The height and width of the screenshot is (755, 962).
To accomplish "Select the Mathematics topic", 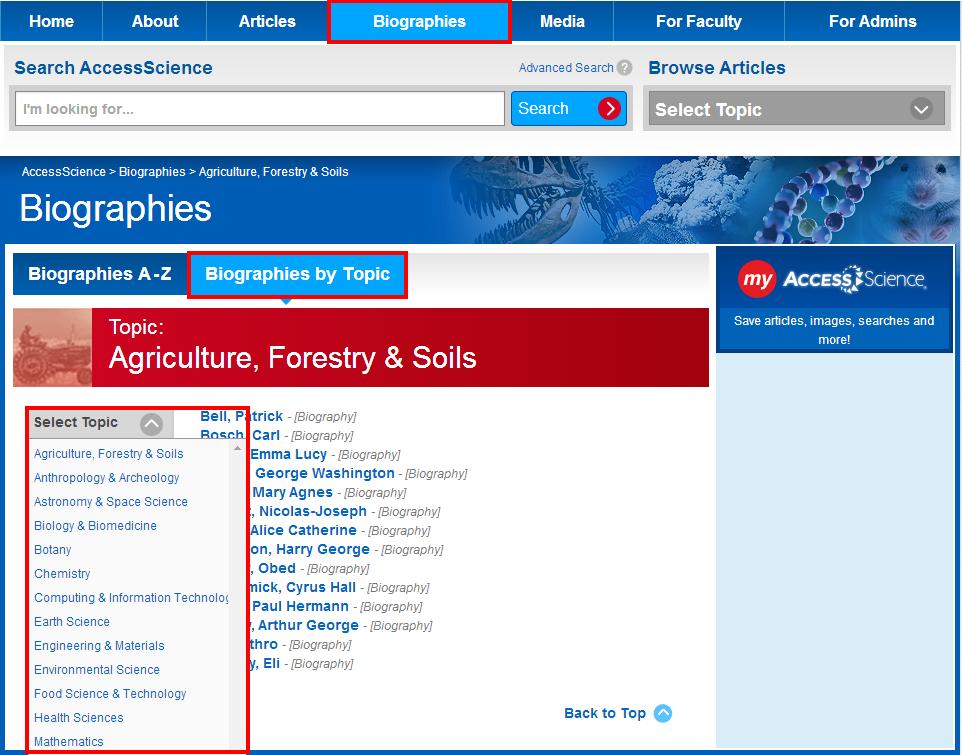I will (x=69, y=742).
